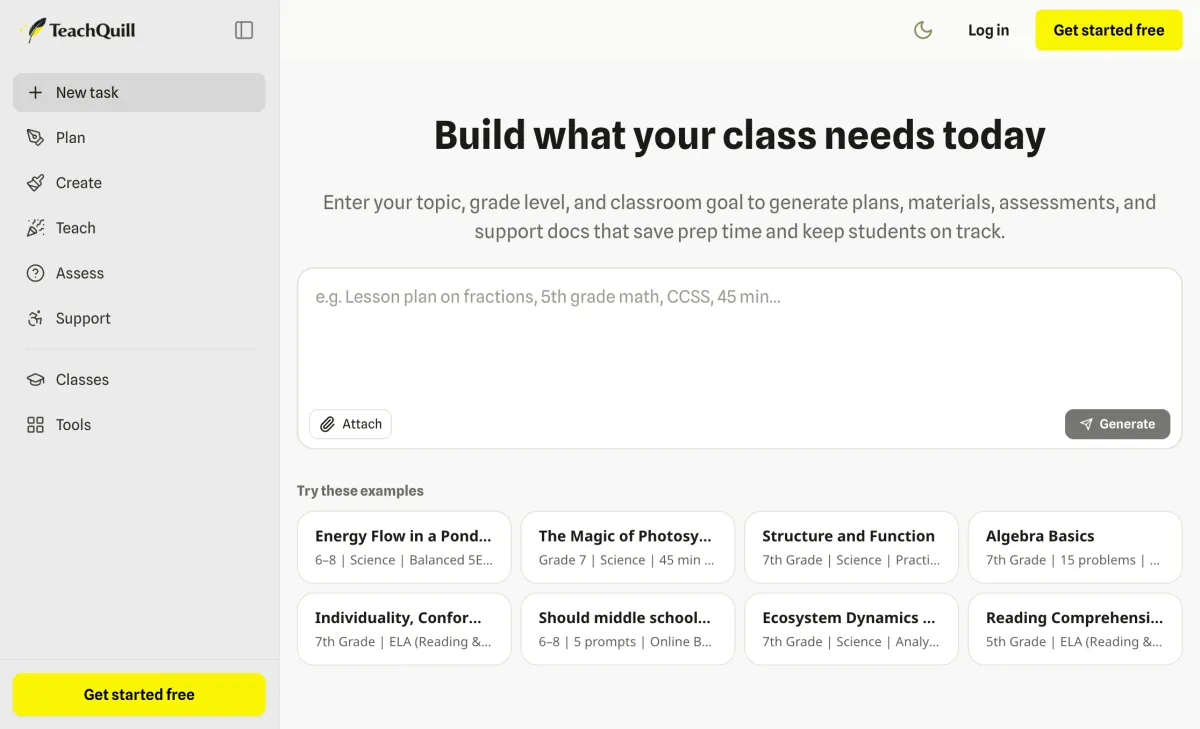Image resolution: width=1200 pixels, height=729 pixels.
Task: Open the Log in link
Action: coord(988,30)
